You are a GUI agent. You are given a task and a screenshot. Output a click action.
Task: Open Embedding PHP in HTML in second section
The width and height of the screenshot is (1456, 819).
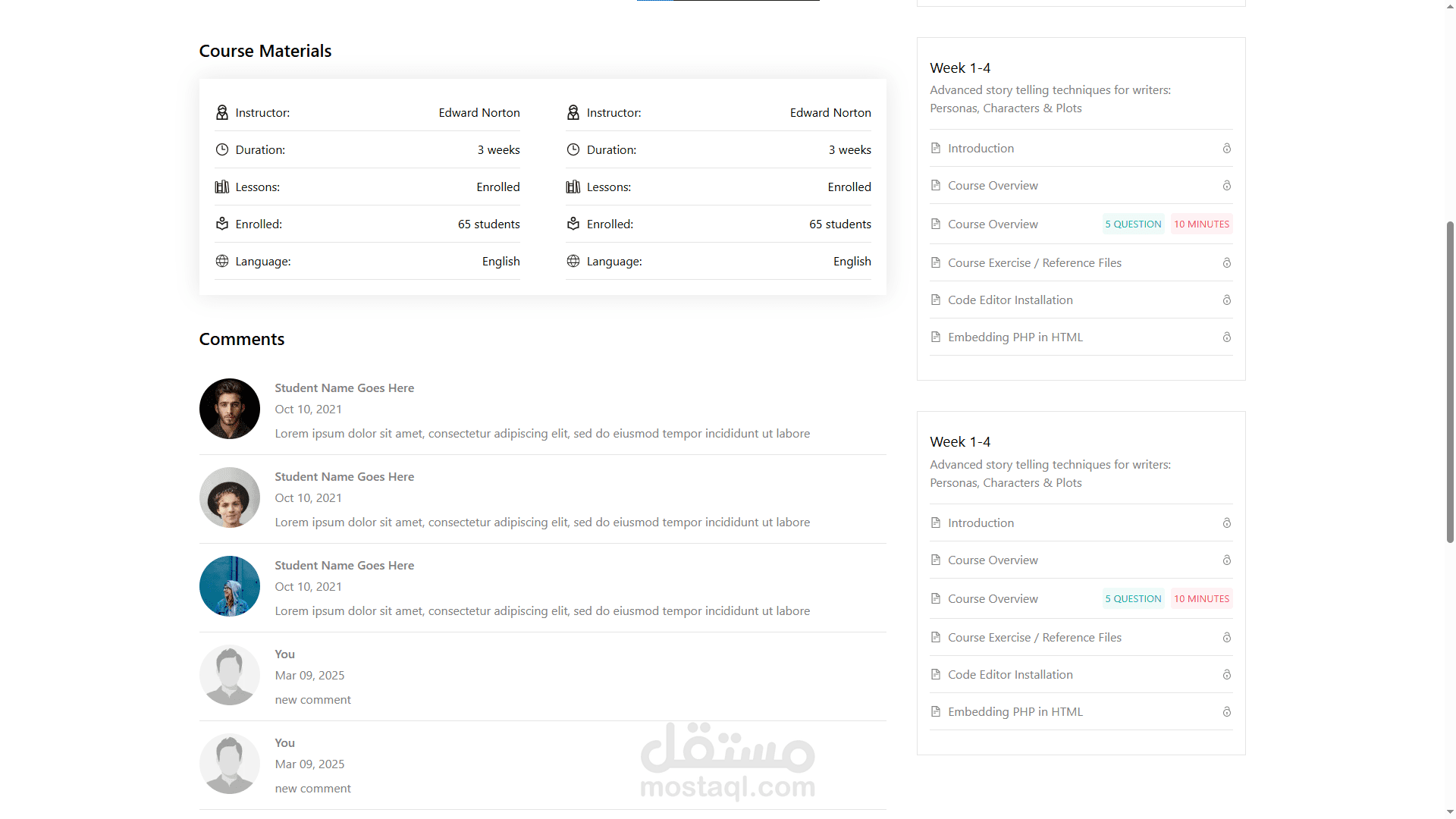pos(1015,712)
